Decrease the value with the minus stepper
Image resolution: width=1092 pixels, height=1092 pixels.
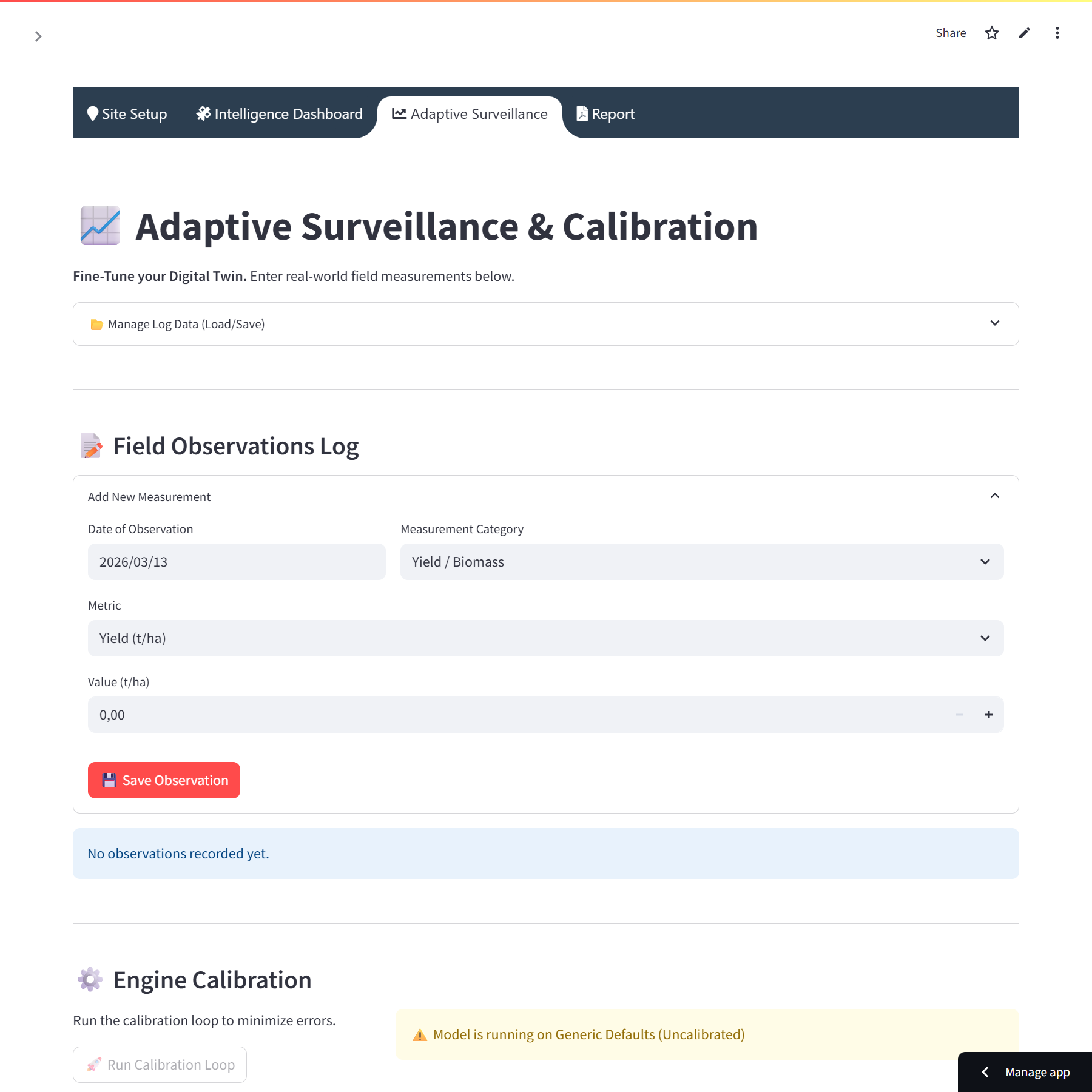click(960, 715)
